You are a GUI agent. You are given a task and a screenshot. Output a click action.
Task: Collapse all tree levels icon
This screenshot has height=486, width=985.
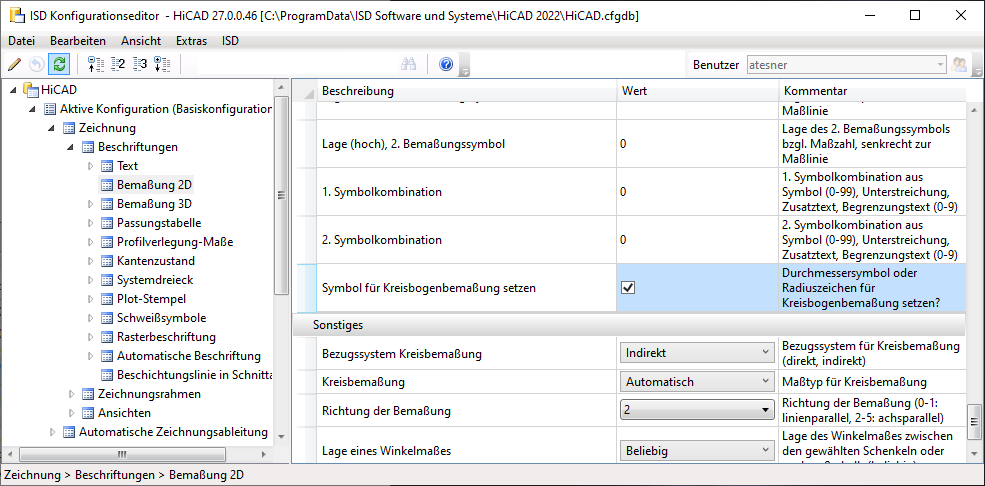coord(95,64)
